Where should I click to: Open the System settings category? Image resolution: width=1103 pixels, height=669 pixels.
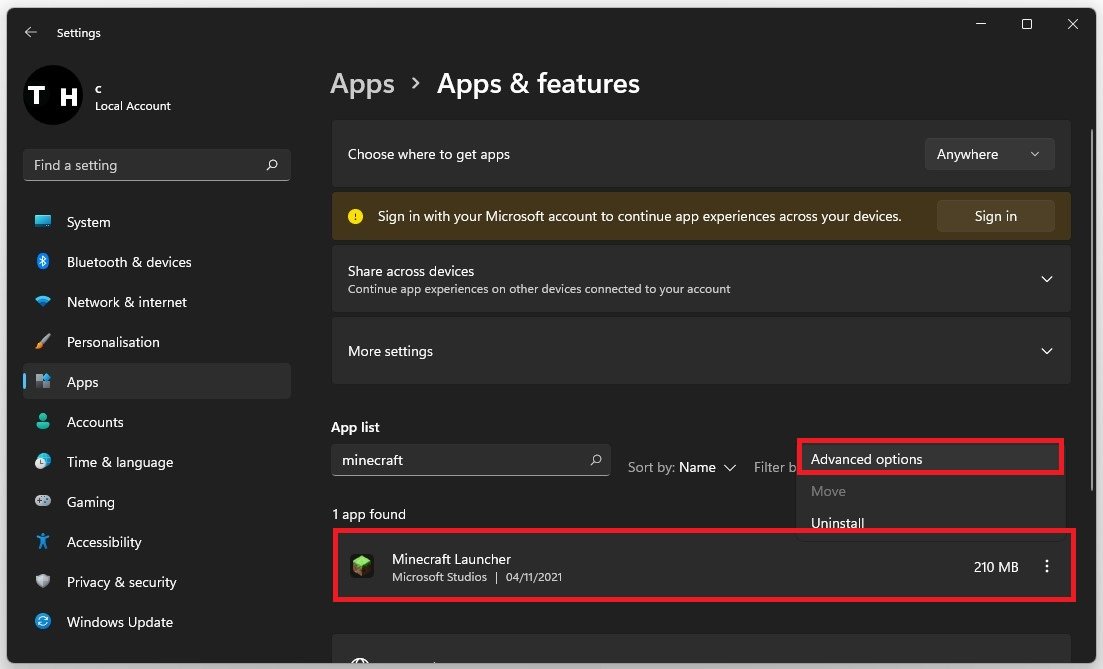88,222
